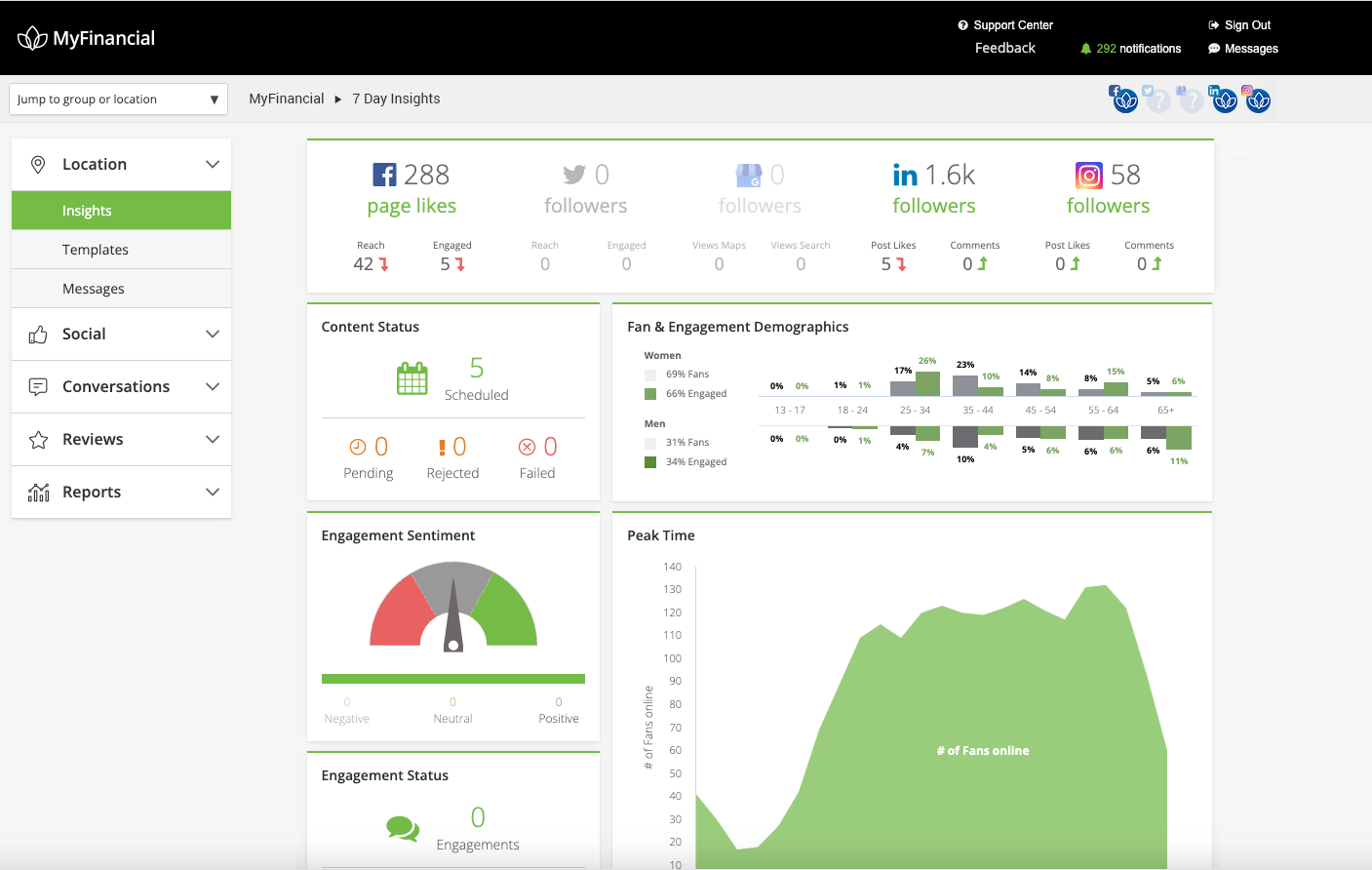
Task: Open the Jump to group or location dropdown
Action: [117, 99]
